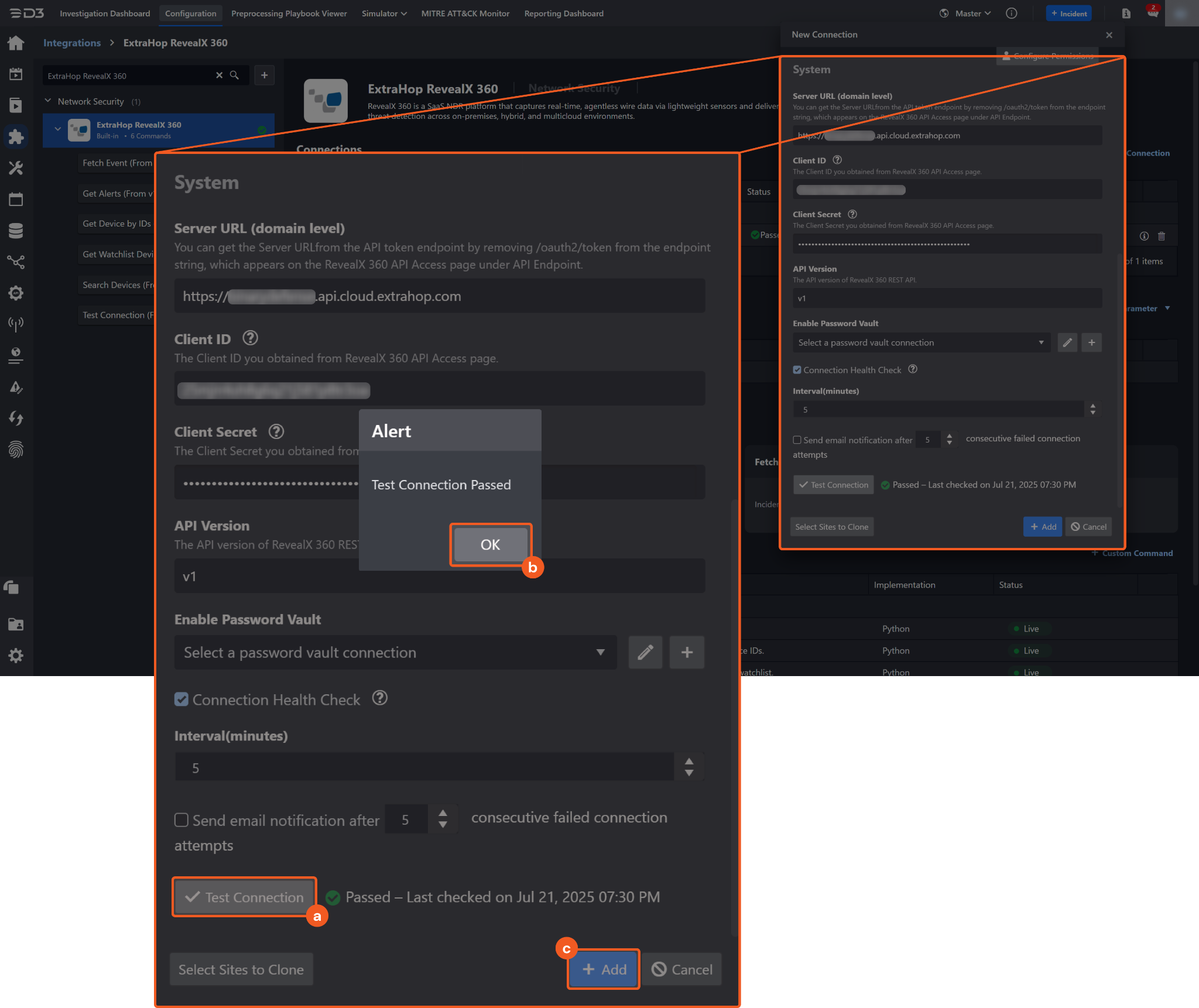Collapse the Network Security tree group

click(x=48, y=101)
